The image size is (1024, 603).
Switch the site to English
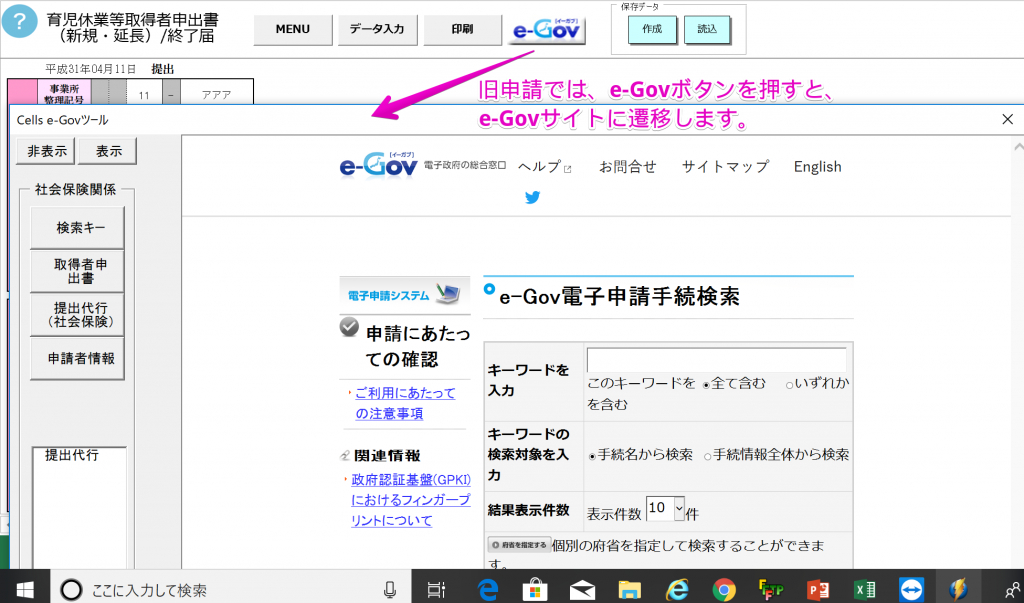(x=817, y=167)
